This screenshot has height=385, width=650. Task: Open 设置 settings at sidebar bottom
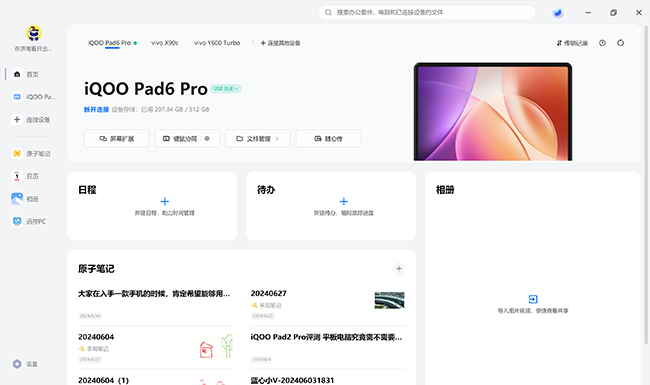[x=26, y=364]
